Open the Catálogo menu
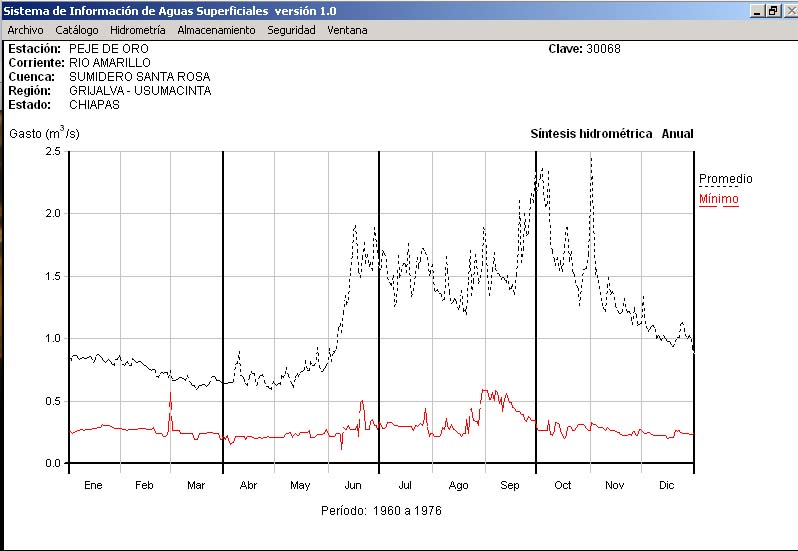Image resolution: width=798 pixels, height=551 pixels. [76, 30]
